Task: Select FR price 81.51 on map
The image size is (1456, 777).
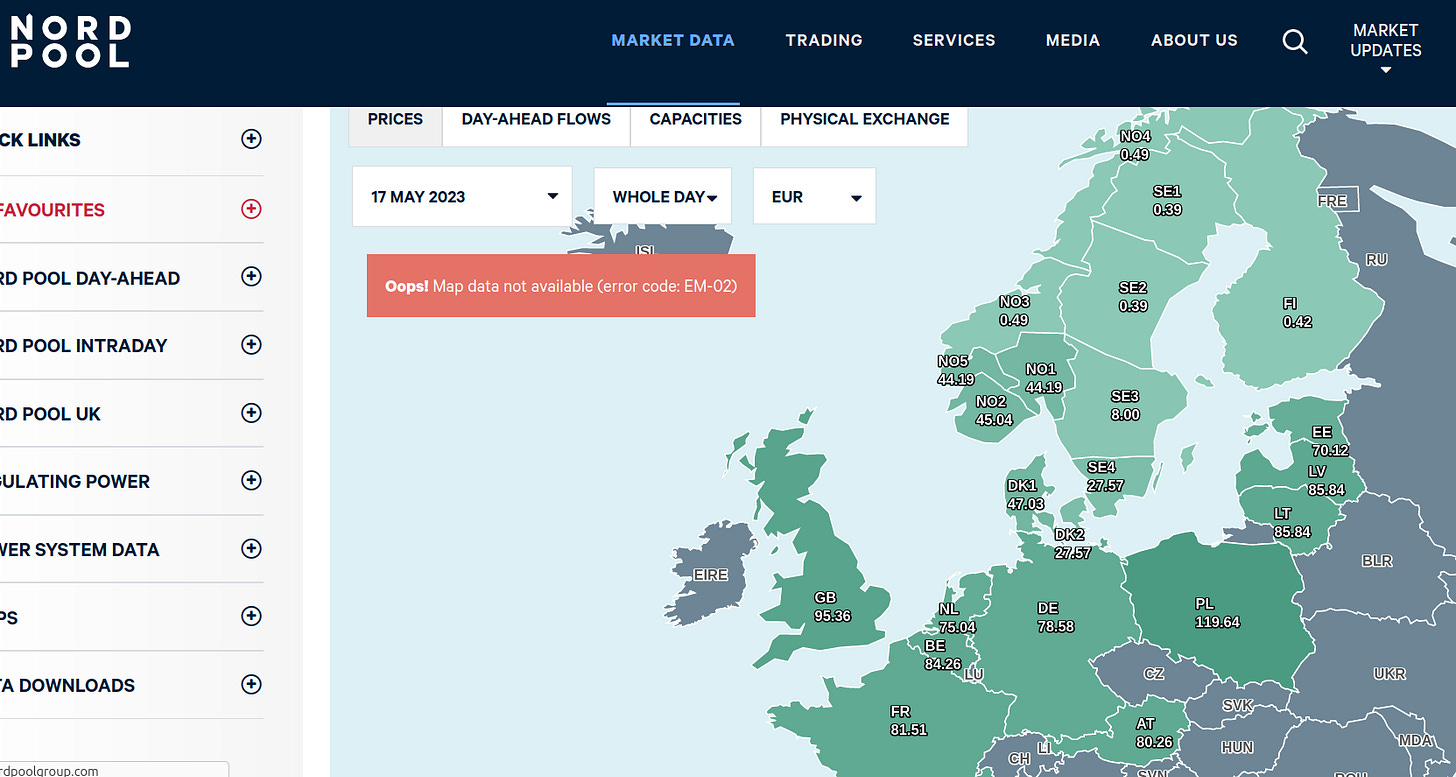Action: tap(908, 730)
